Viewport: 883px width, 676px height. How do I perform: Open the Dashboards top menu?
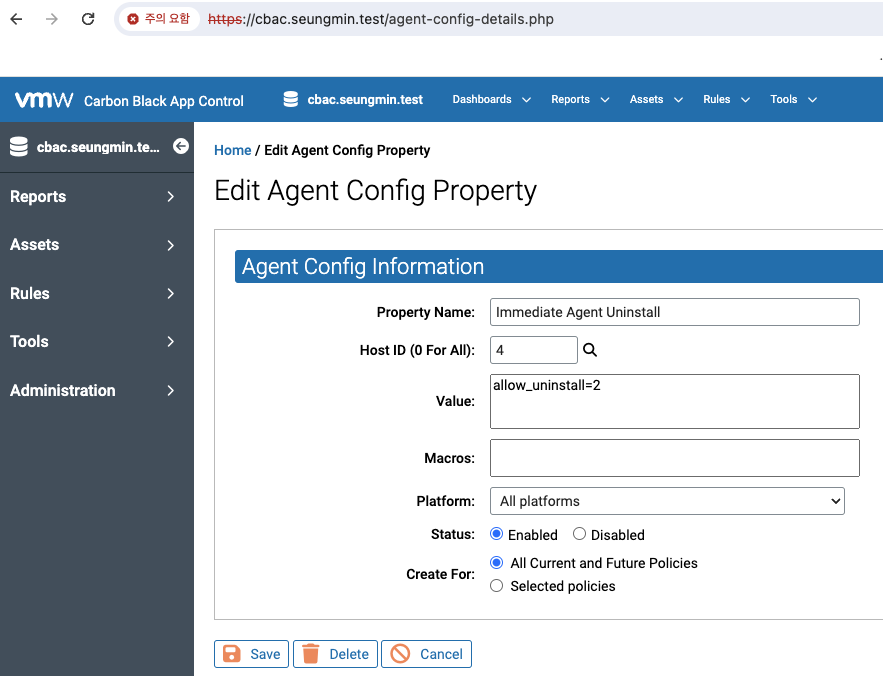(x=492, y=100)
